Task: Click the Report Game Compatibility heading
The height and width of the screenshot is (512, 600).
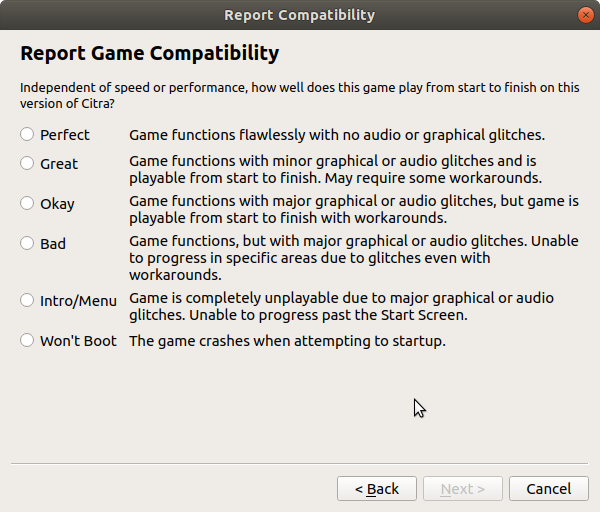Action: point(150,53)
